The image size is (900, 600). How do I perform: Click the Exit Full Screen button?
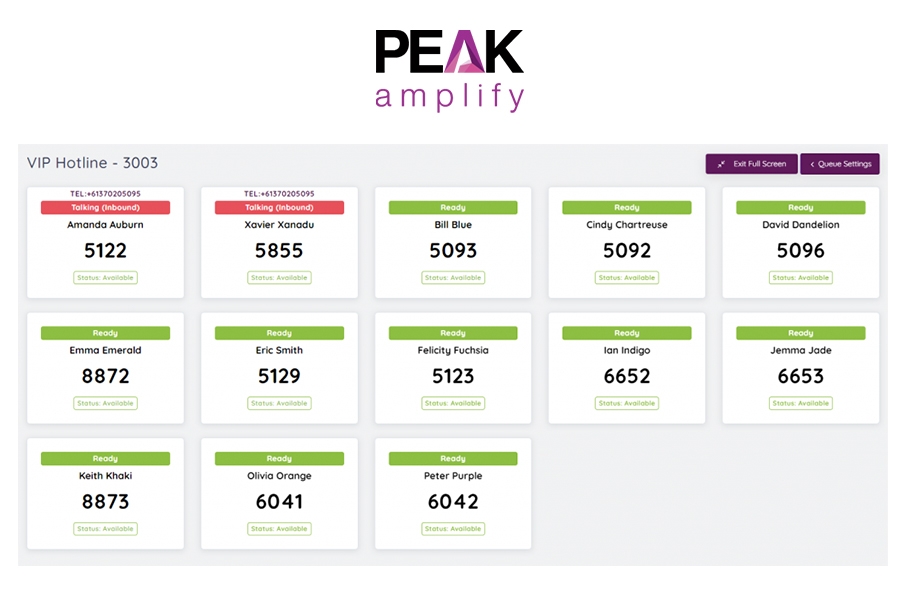point(751,164)
